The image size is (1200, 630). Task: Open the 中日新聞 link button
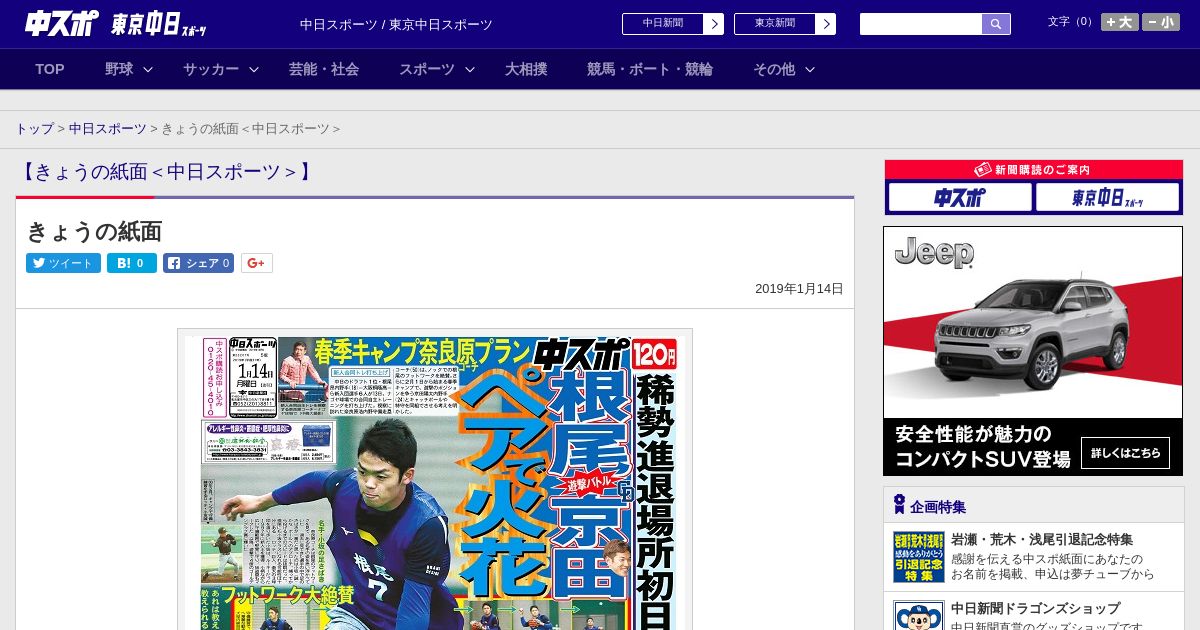pos(663,24)
